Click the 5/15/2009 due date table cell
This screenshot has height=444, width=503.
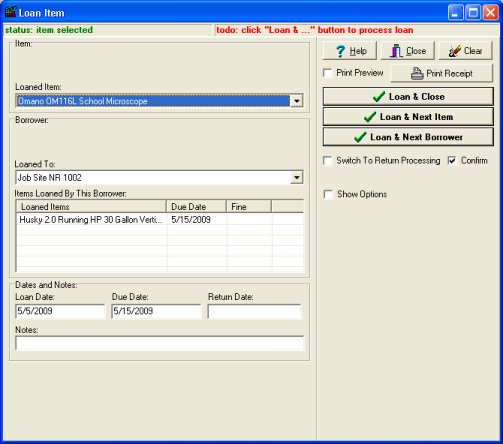tap(191, 220)
